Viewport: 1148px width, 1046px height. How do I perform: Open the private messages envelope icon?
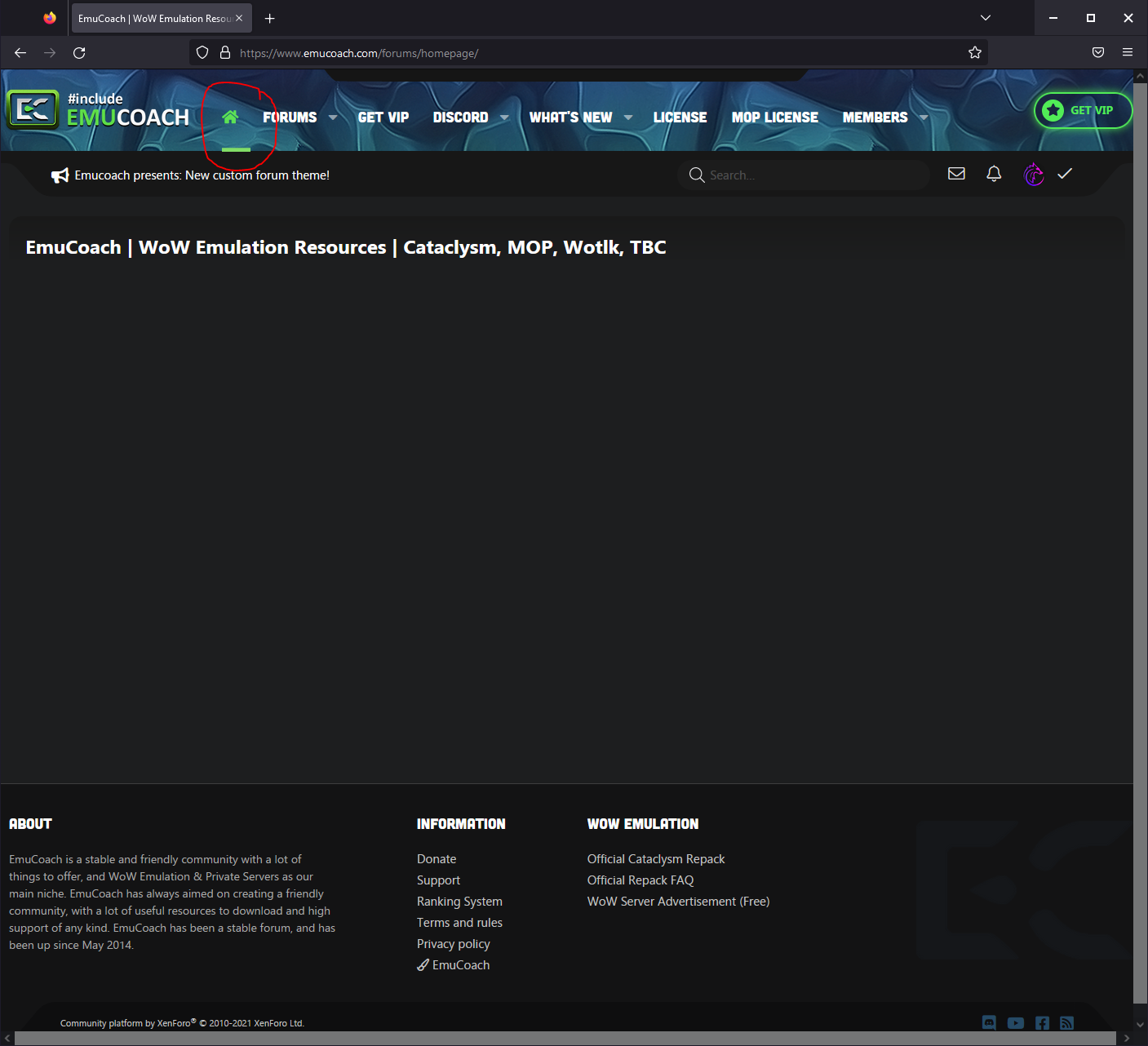956,173
